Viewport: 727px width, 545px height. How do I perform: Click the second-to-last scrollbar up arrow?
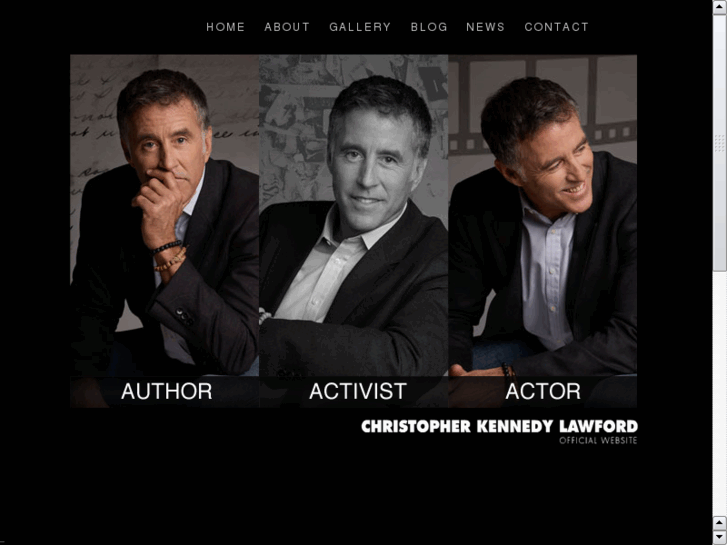coord(720,523)
